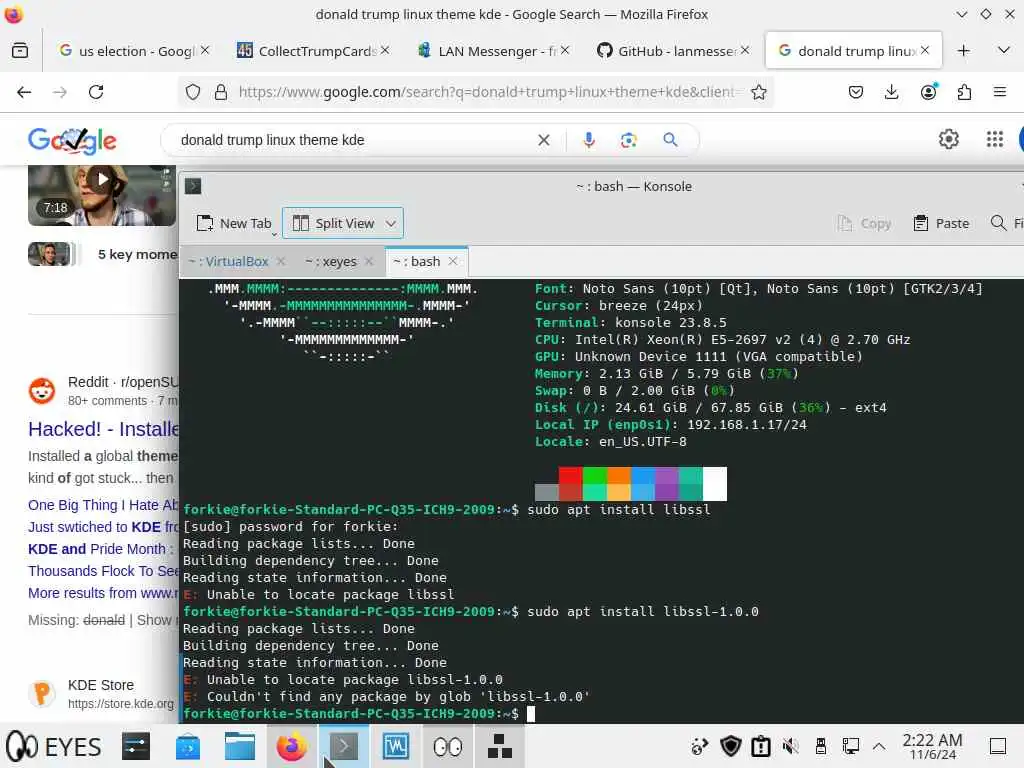The width and height of the screenshot is (1024, 768).
Task: List all Firefox tabs dropdown
Action: 1004,50
